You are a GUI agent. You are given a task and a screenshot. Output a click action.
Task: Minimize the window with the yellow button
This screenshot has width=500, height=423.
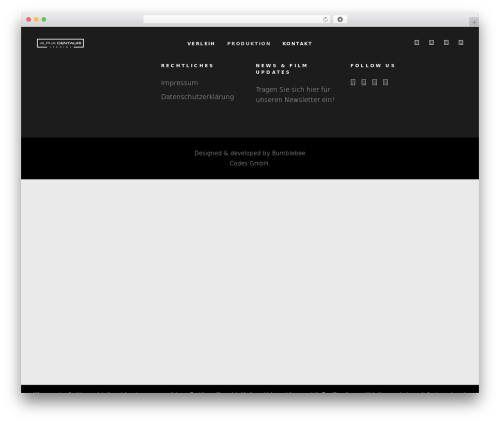(x=36, y=19)
